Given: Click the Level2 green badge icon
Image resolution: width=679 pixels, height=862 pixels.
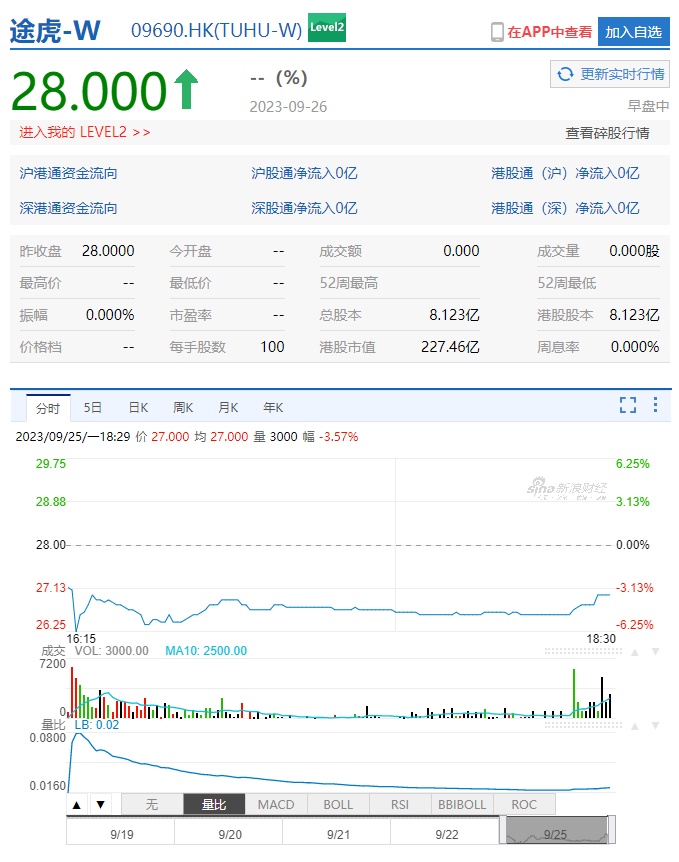Looking at the screenshot, I should 327,27.
